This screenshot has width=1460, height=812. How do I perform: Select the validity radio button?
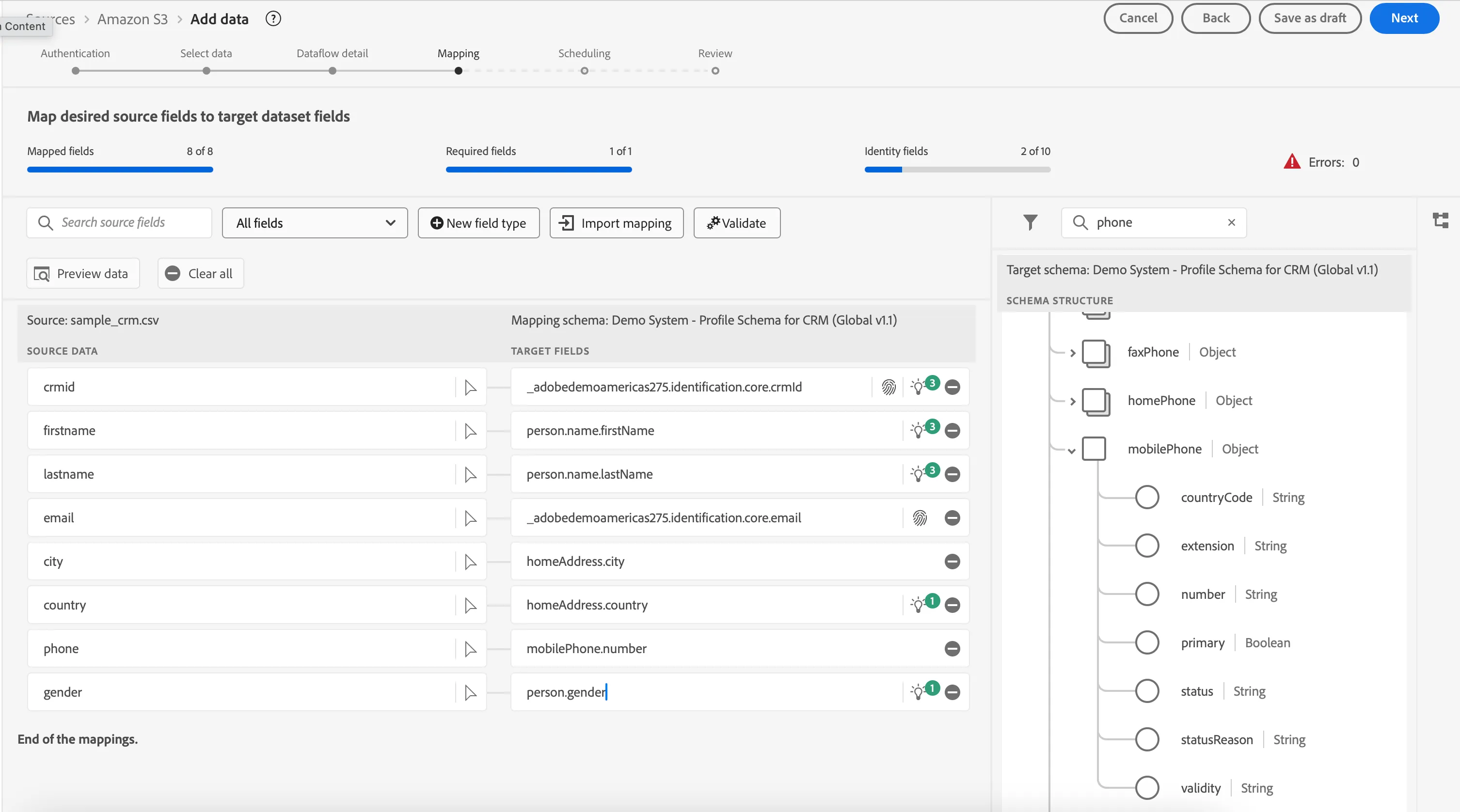pos(1146,788)
